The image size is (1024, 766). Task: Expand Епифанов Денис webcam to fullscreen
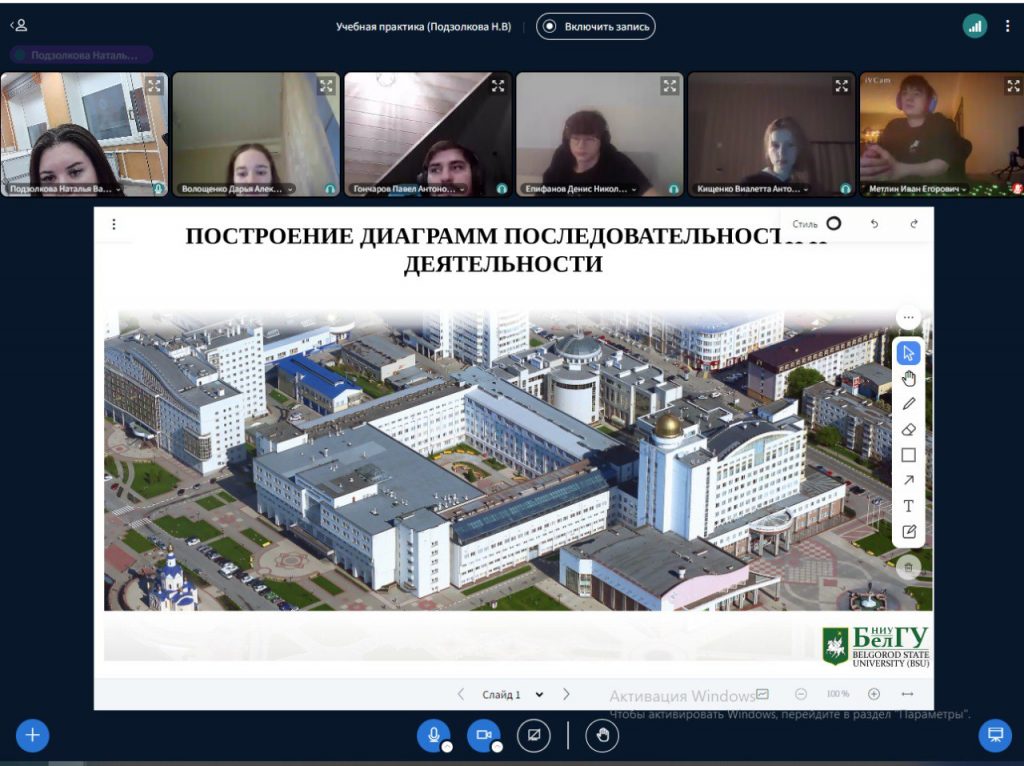click(669, 86)
